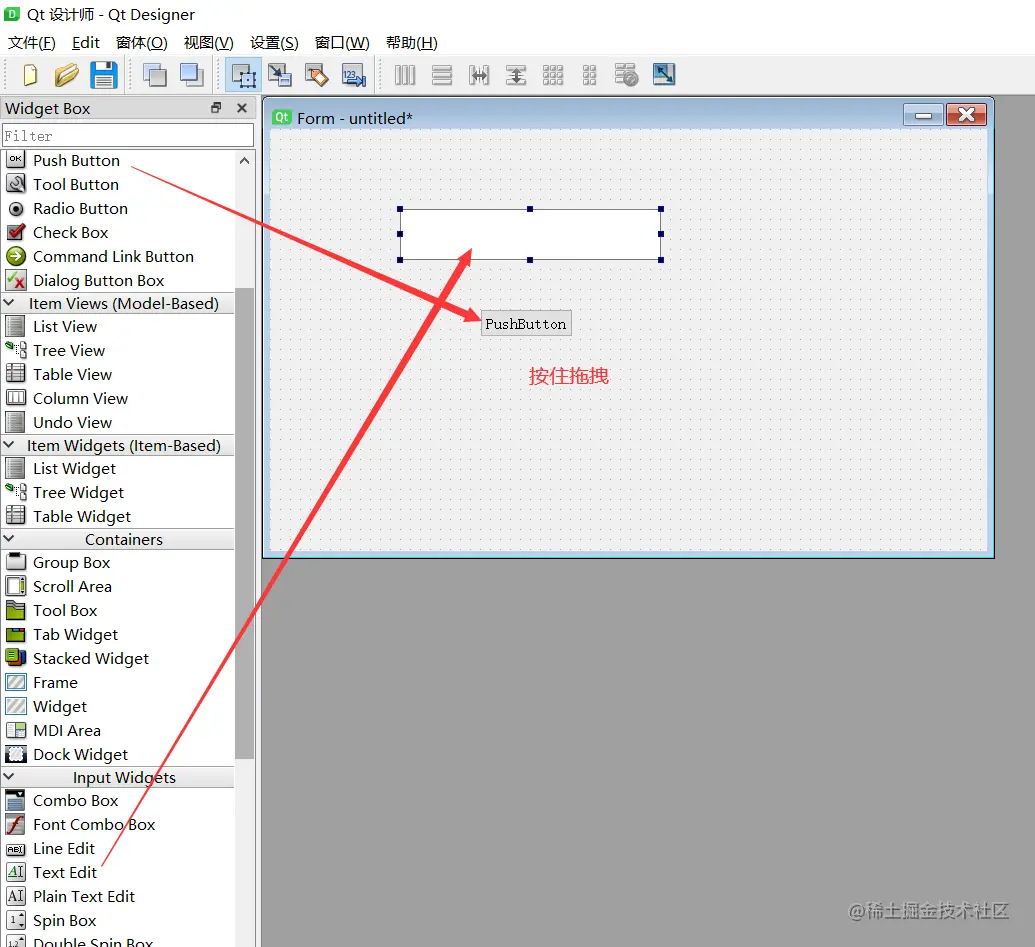Open the 文件(F) menu
This screenshot has width=1035, height=947.
tap(32, 43)
